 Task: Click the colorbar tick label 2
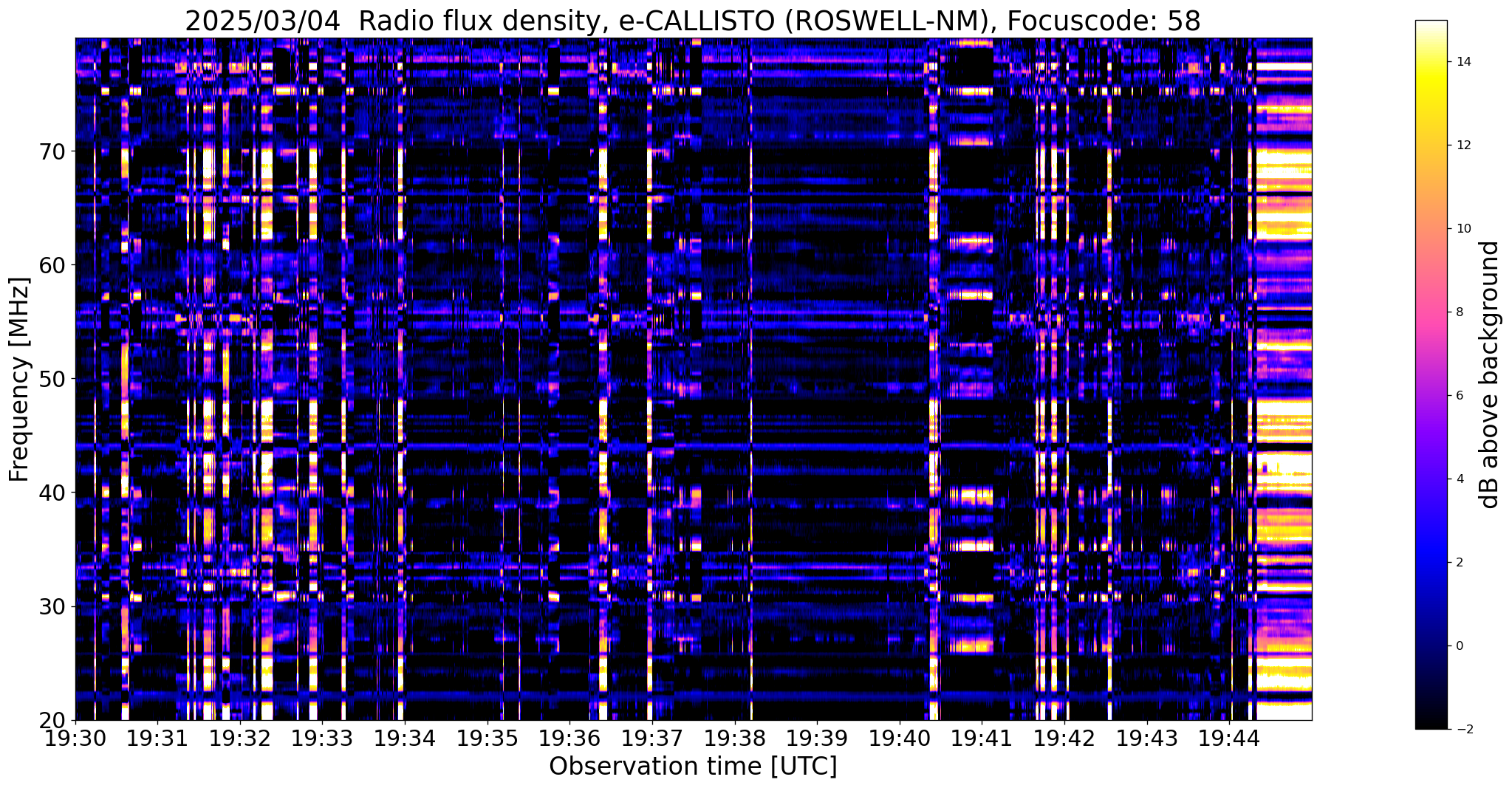coord(1459,563)
